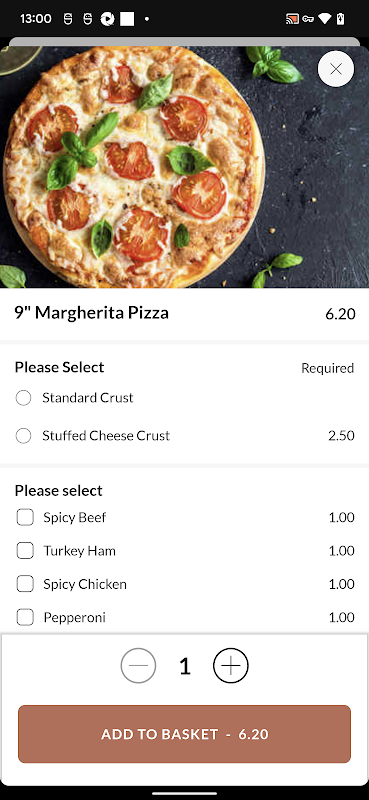The image size is (369, 800).
Task: Tap the Margherita pizza photo
Action: [184, 167]
